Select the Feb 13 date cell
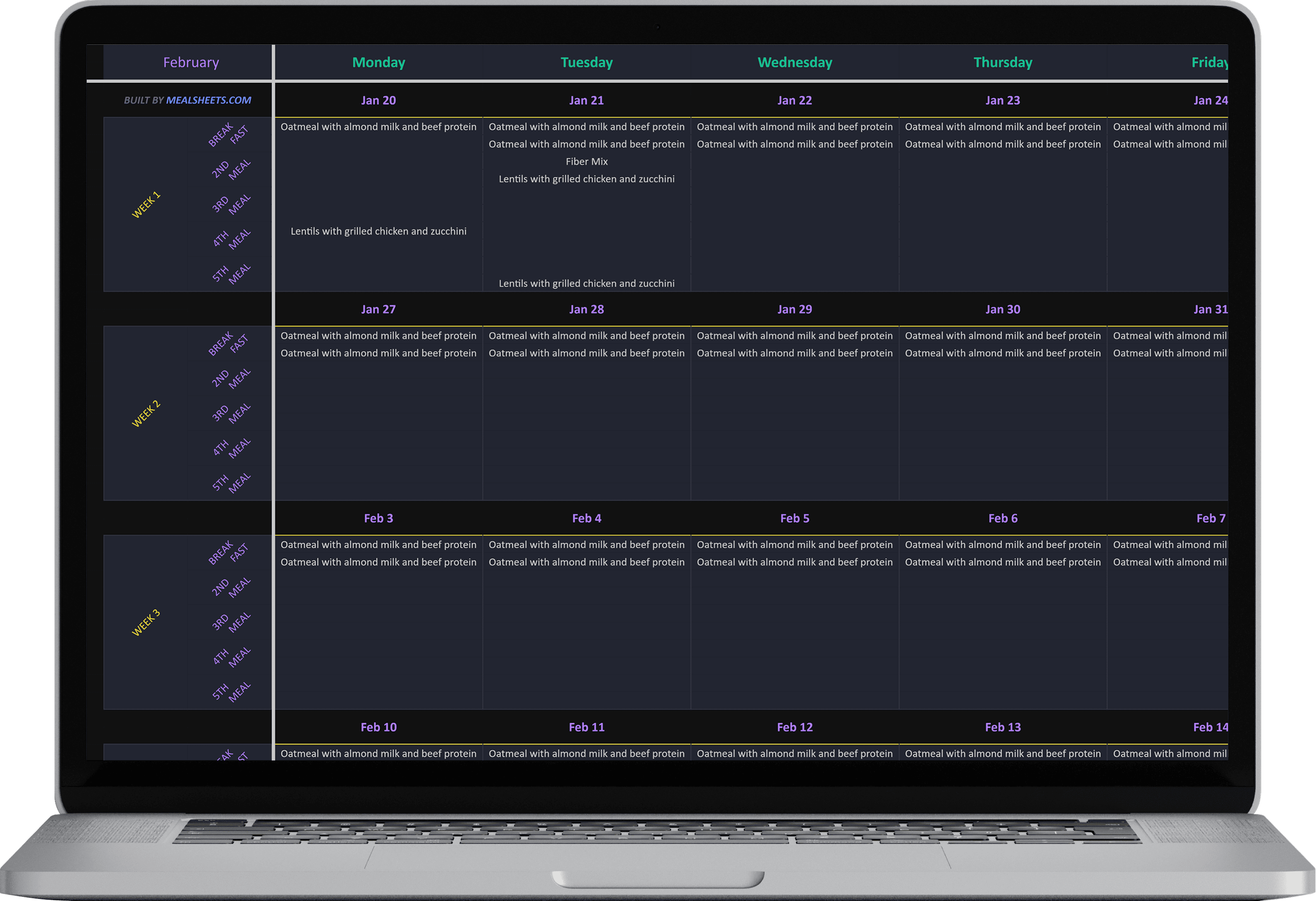 point(1002,727)
